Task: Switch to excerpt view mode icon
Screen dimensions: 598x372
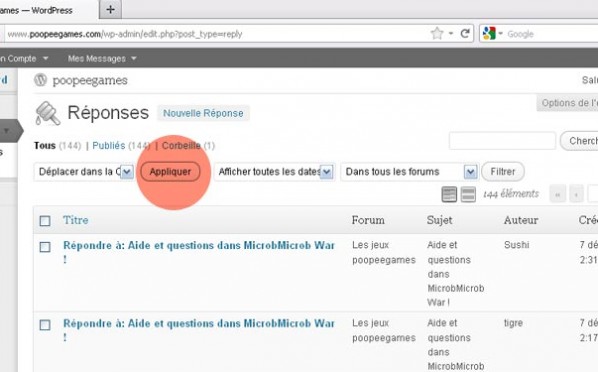Action: click(x=468, y=194)
